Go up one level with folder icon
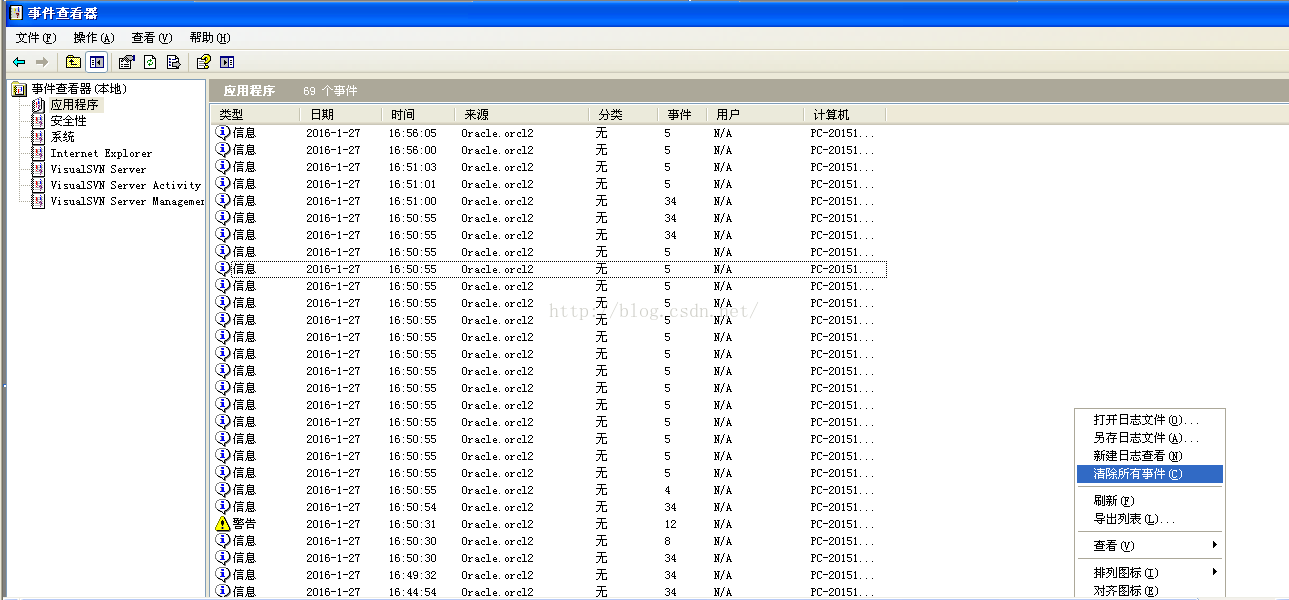 coord(73,62)
